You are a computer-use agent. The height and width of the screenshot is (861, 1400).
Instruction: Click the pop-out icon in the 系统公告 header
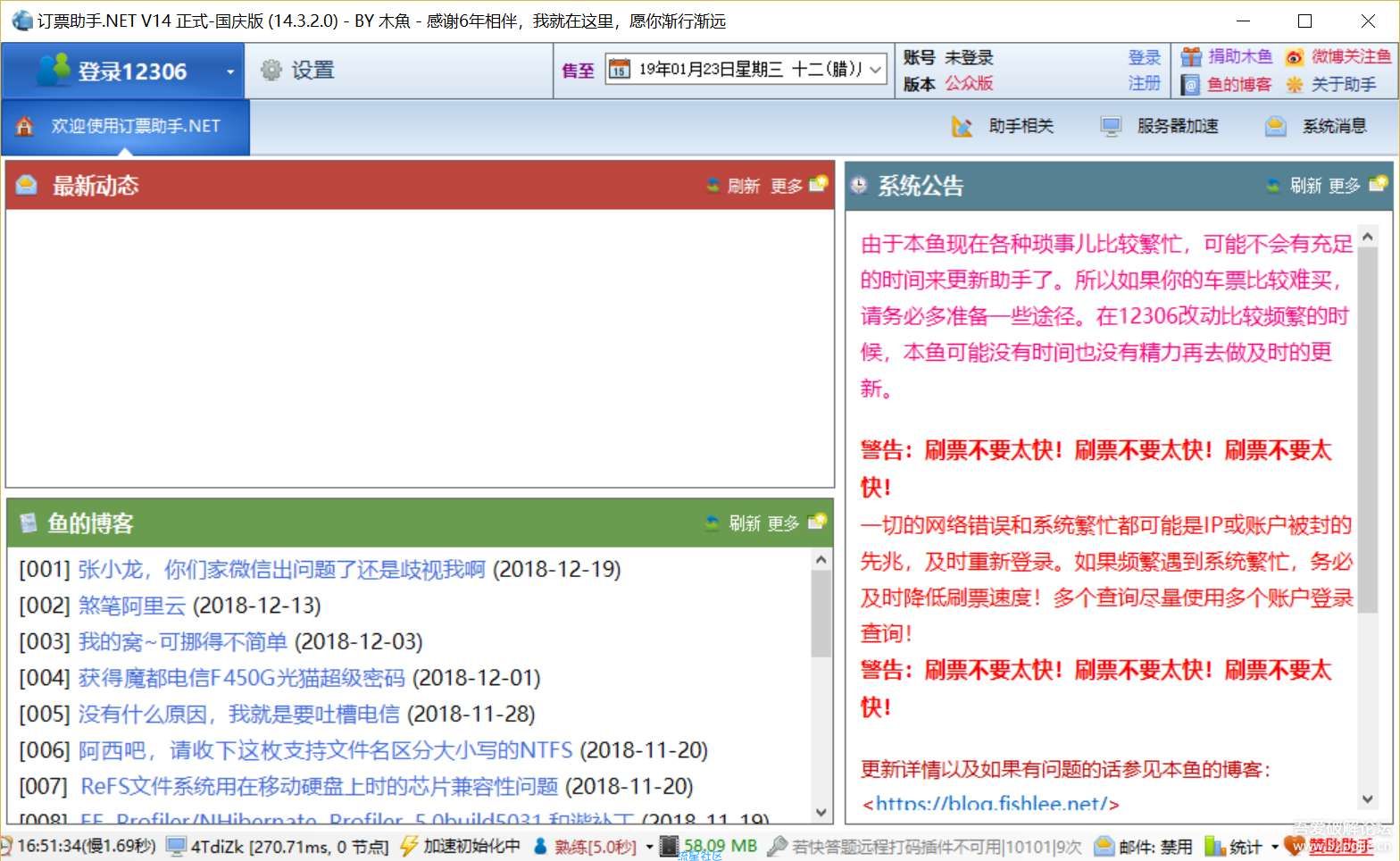pyautogui.click(x=1378, y=184)
